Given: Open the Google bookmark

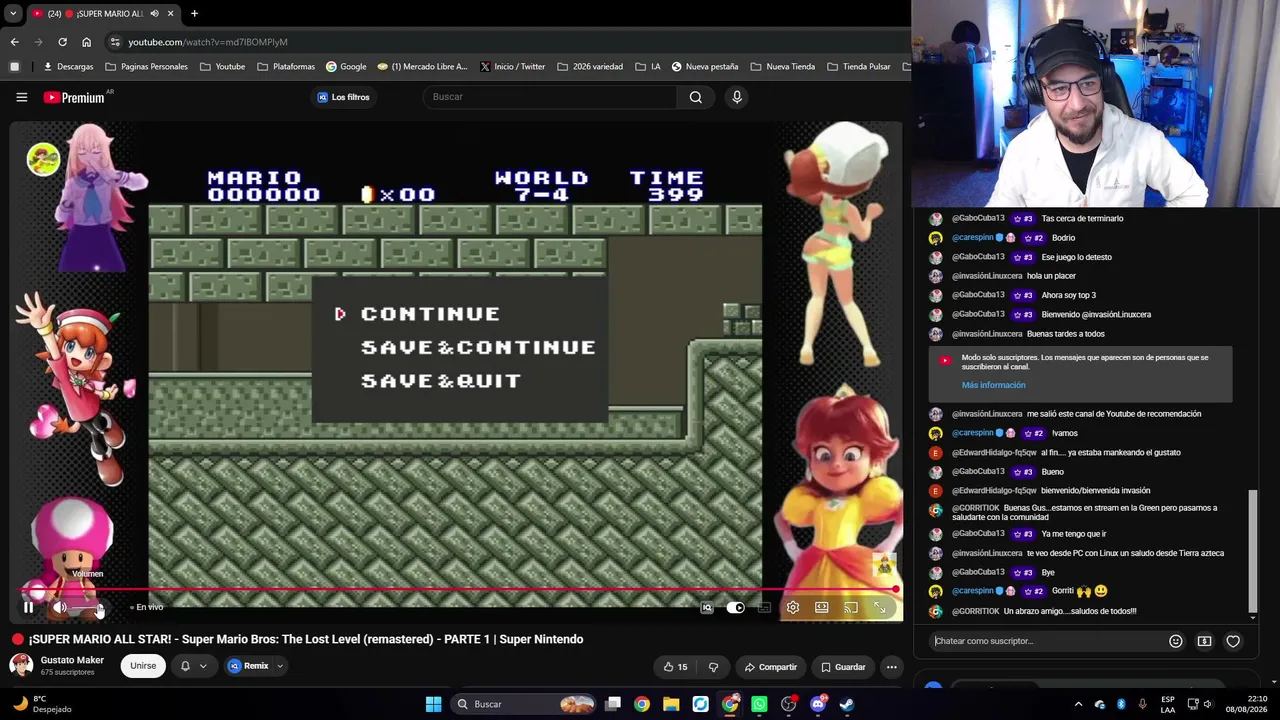Looking at the screenshot, I should (x=346, y=67).
